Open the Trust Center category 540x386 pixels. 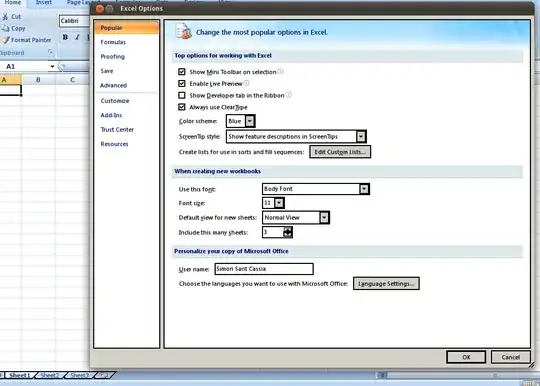click(x=117, y=130)
